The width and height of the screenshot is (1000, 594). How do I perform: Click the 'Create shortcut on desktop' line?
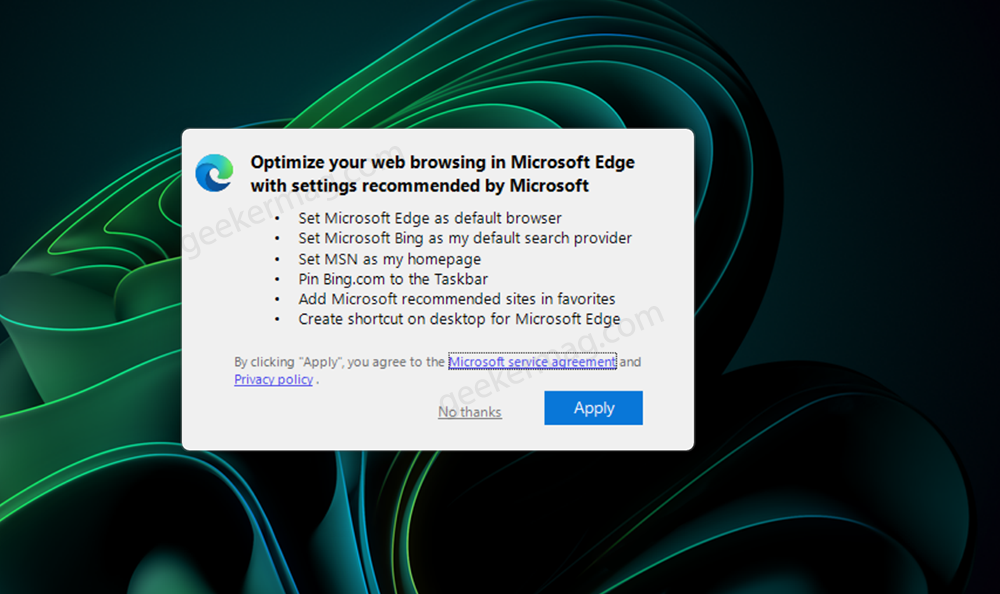click(459, 319)
